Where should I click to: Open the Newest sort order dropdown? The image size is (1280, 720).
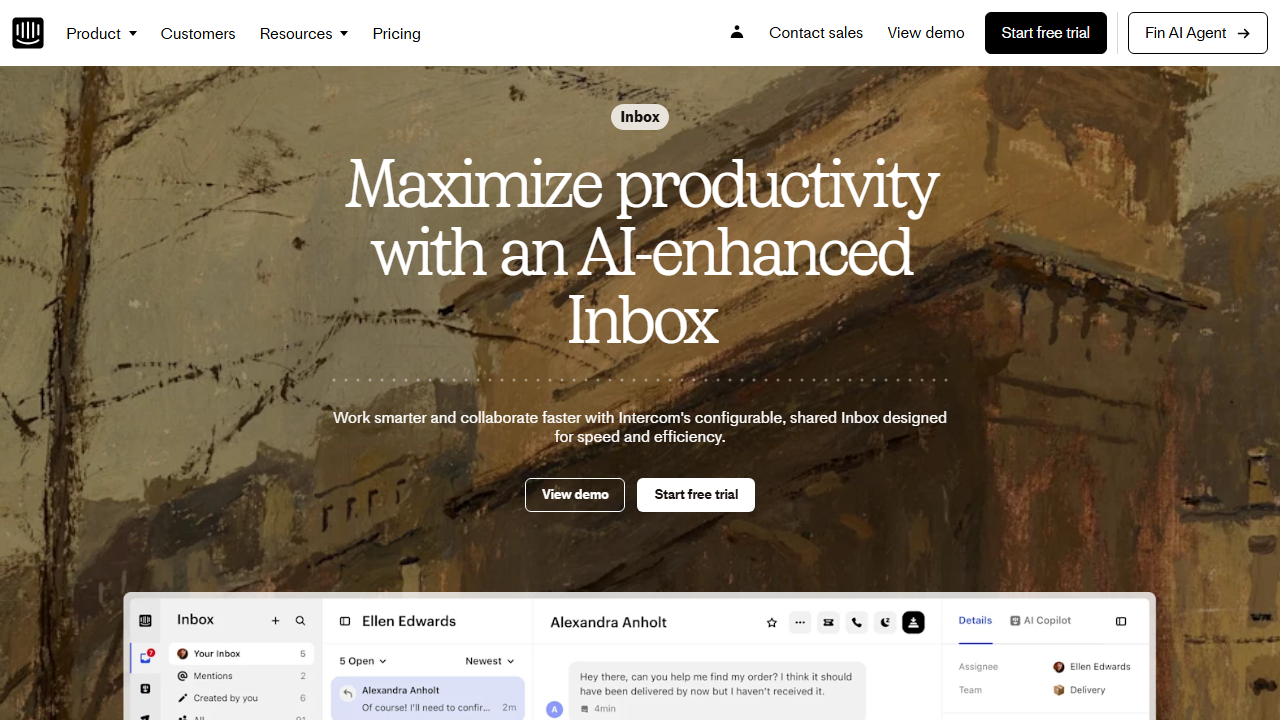click(489, 660)
